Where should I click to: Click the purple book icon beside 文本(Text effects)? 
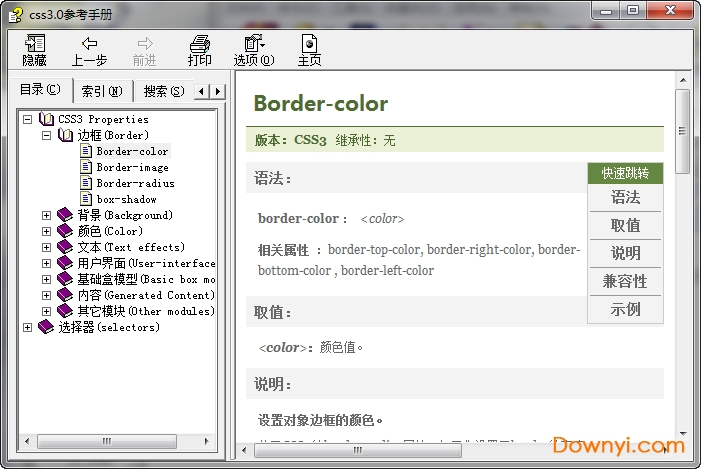click(x=65, y=247)
